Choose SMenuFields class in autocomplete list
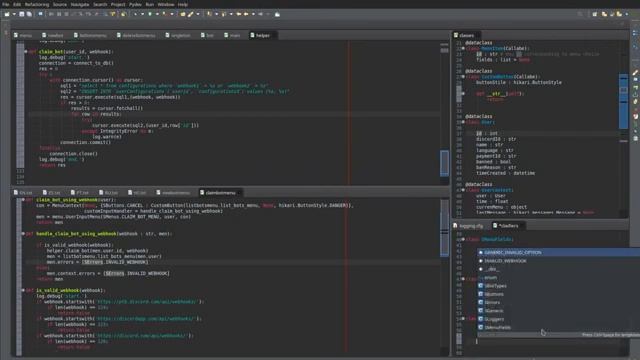 tap(558, 327)
